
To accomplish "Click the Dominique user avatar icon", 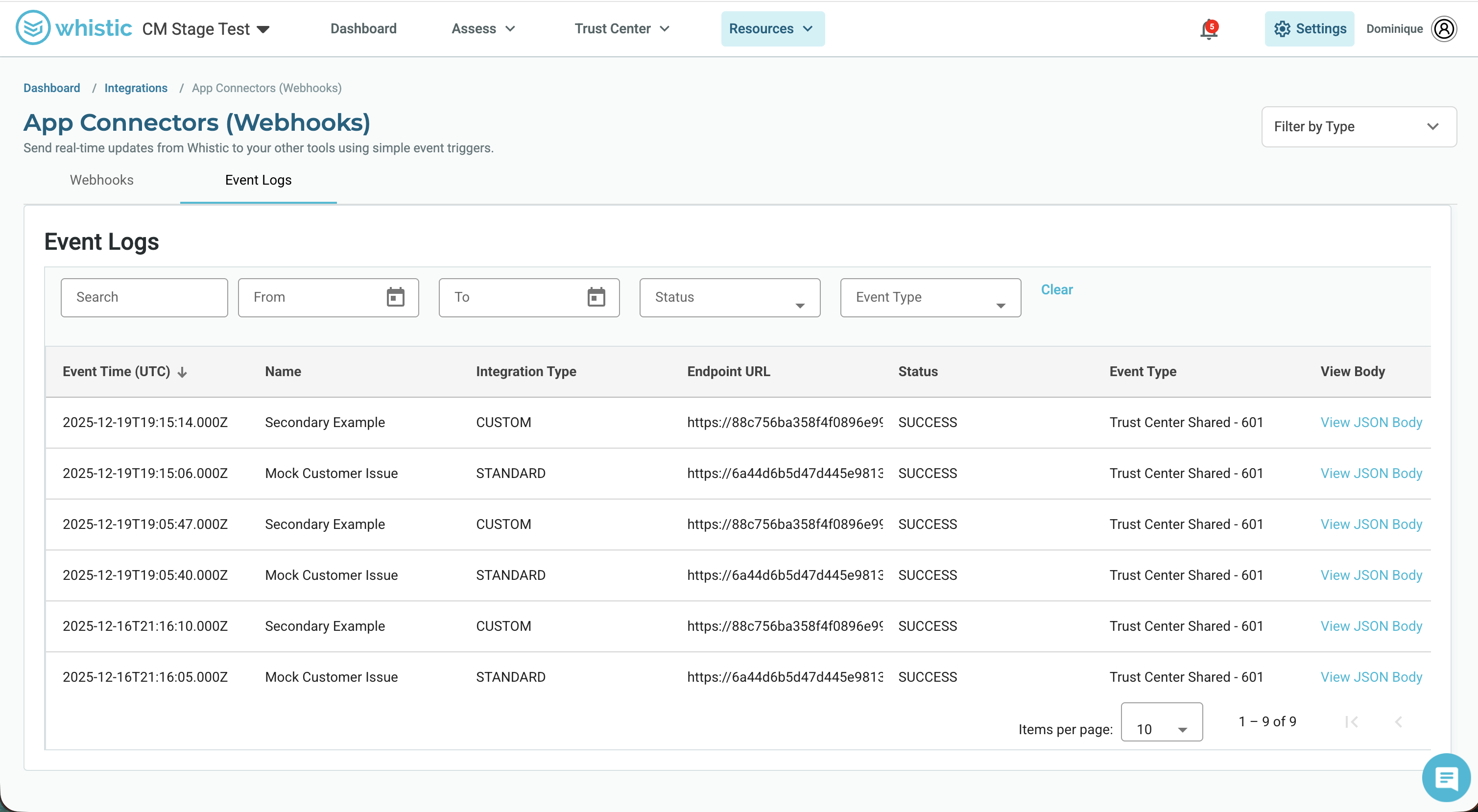I will click(x=1444, y=29).
